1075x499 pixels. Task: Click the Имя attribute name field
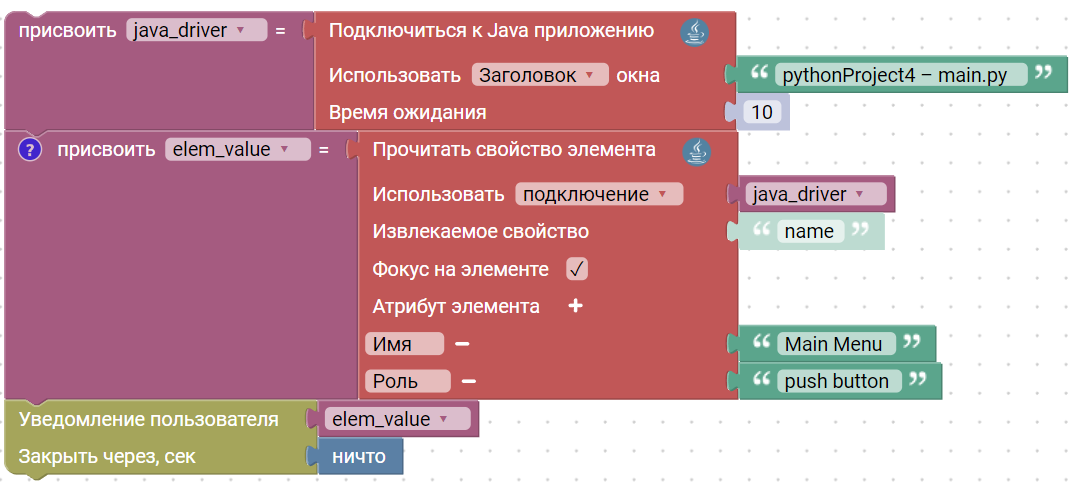click(404, 343)
